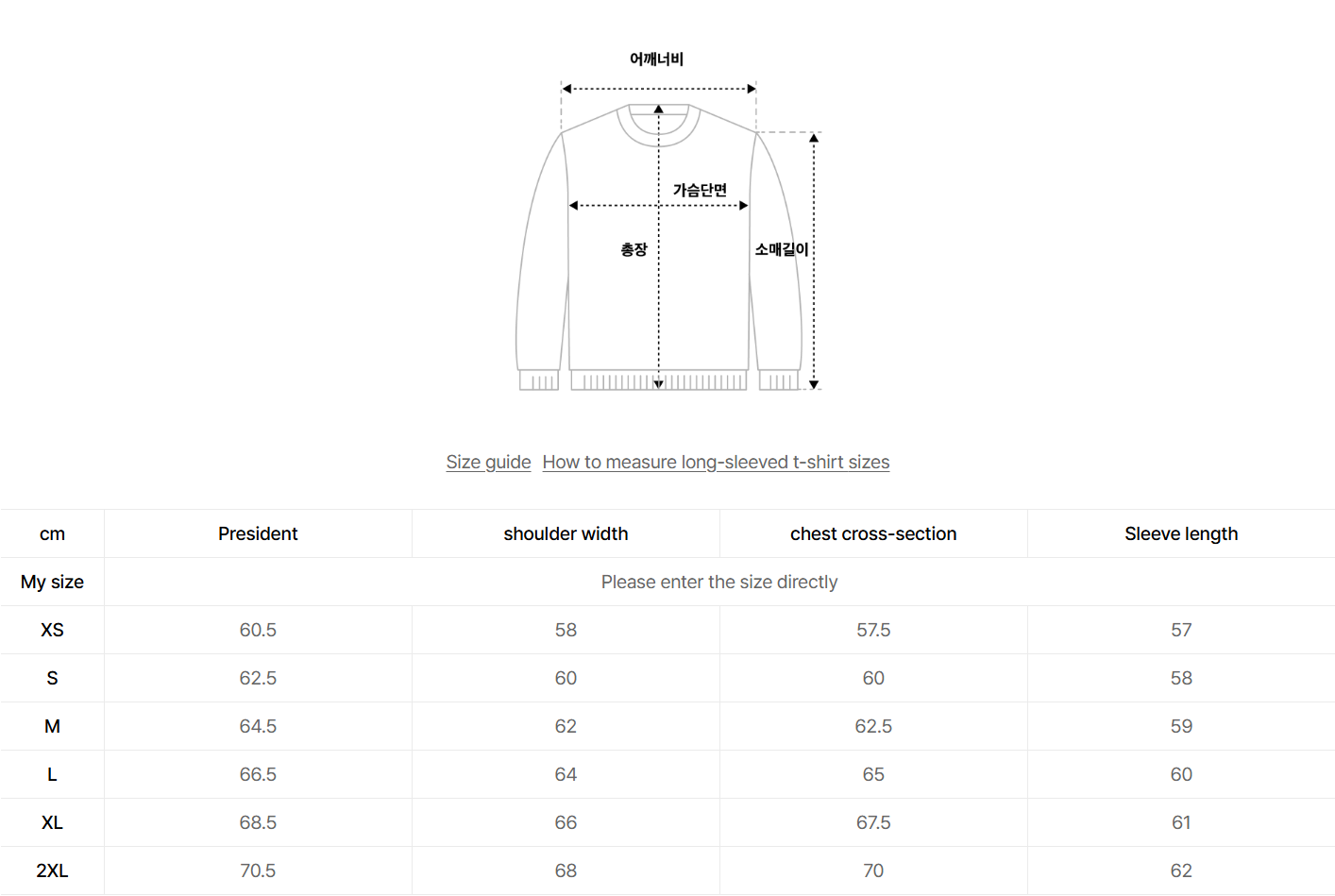Click the cm unit header cell
This screenshot has width=1335, height=896.
tap(52, 533)
